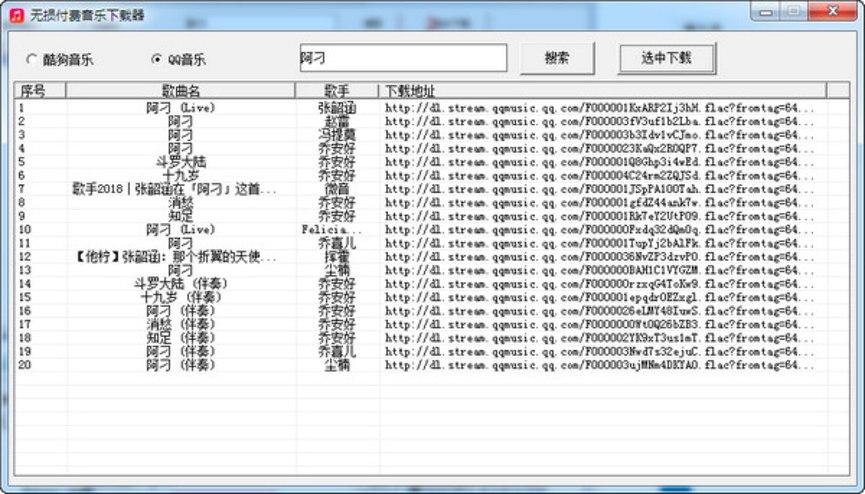
Task: Select row 3 singer 冯提莫
Action: 337,135
